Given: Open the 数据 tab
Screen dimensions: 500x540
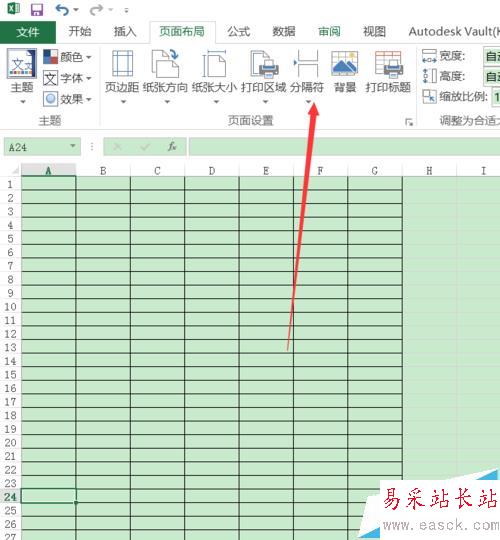Looking at the screenshot, I should [x=284, y=31].
